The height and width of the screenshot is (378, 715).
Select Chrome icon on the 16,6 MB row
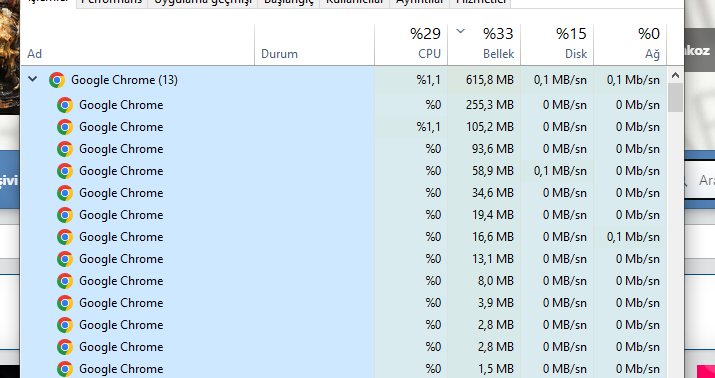pyautogui.click(x=65, y=237)
